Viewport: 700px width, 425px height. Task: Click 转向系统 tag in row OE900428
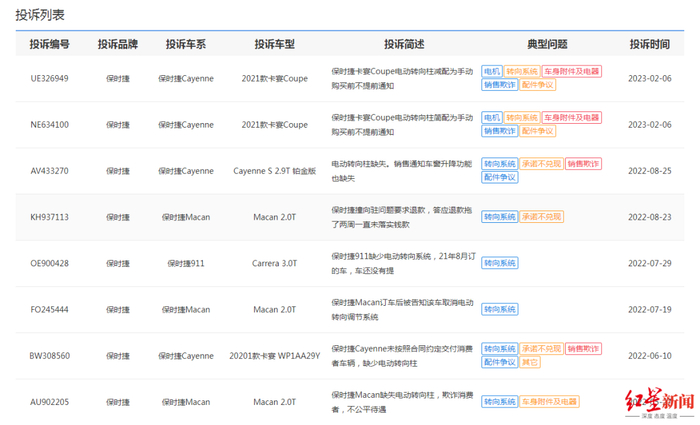click(x=500, y=263)
